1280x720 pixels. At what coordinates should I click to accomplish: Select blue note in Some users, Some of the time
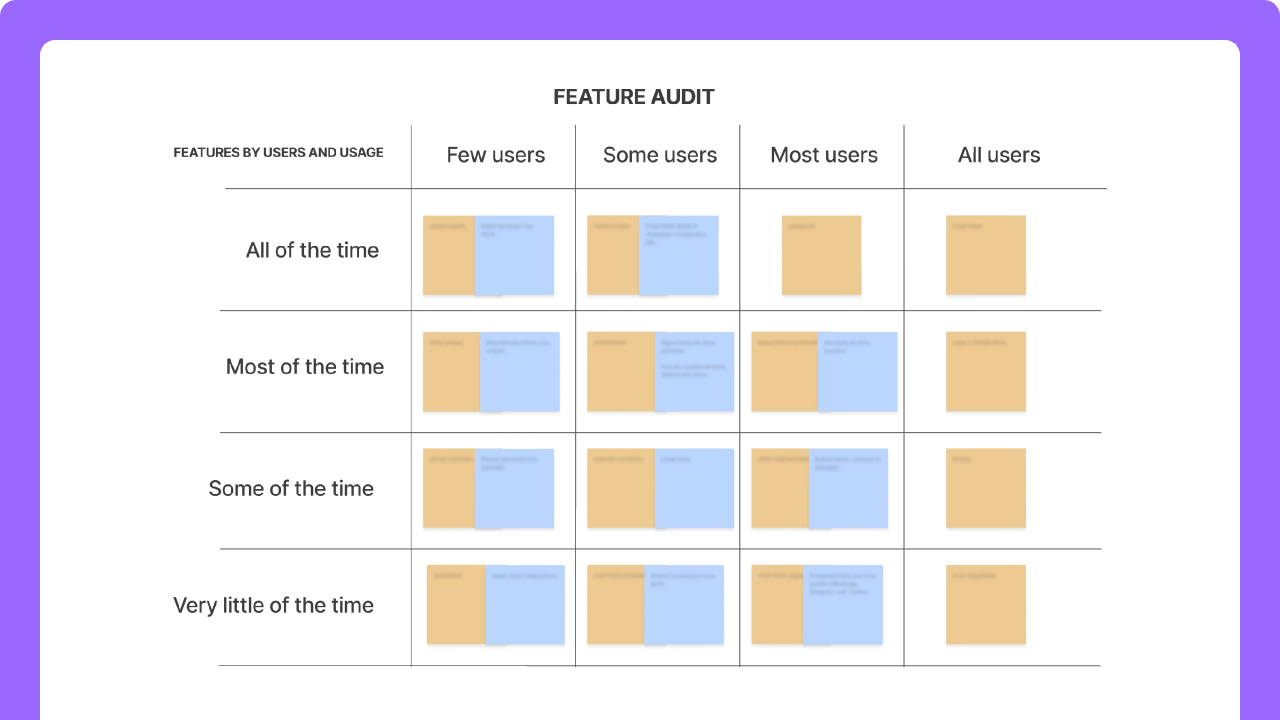click(x=695, y=489)
